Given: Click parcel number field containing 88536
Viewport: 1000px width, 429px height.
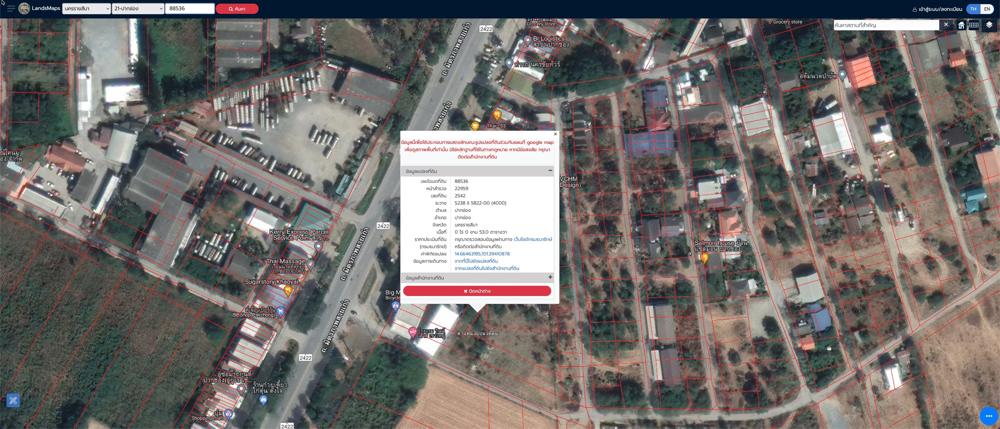Looking at the screenshot, I should tap(189, 9).
